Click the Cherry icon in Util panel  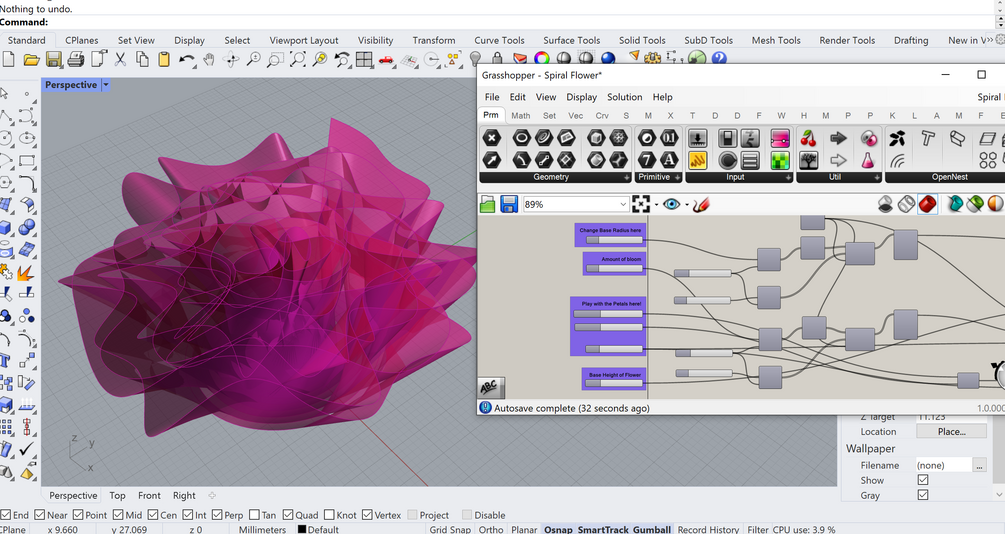pyautogui.click(x=809, y=138)
